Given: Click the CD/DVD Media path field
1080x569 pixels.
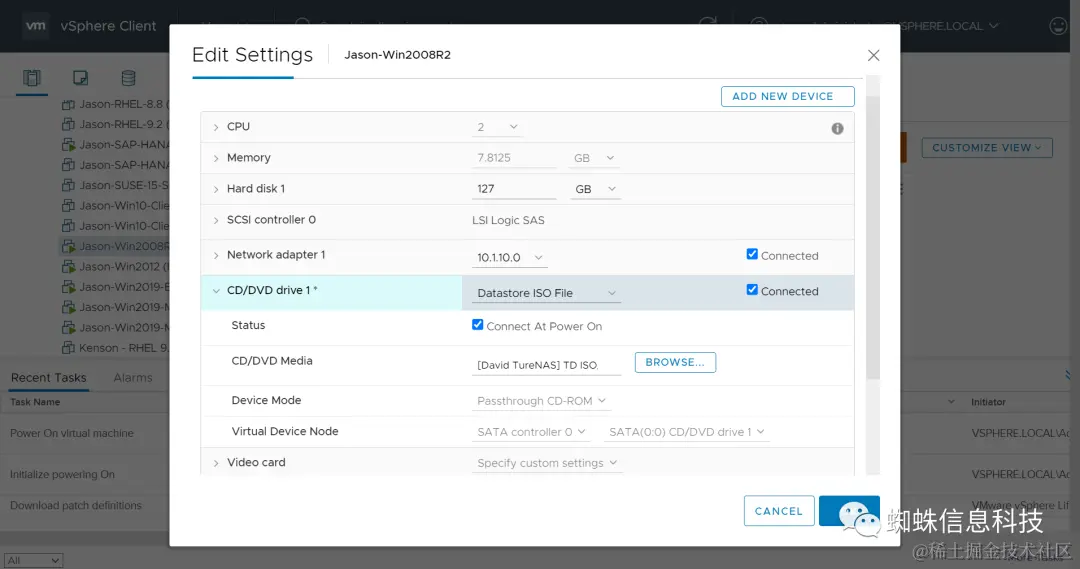Looking at the screenshot, I should point(546,365).
